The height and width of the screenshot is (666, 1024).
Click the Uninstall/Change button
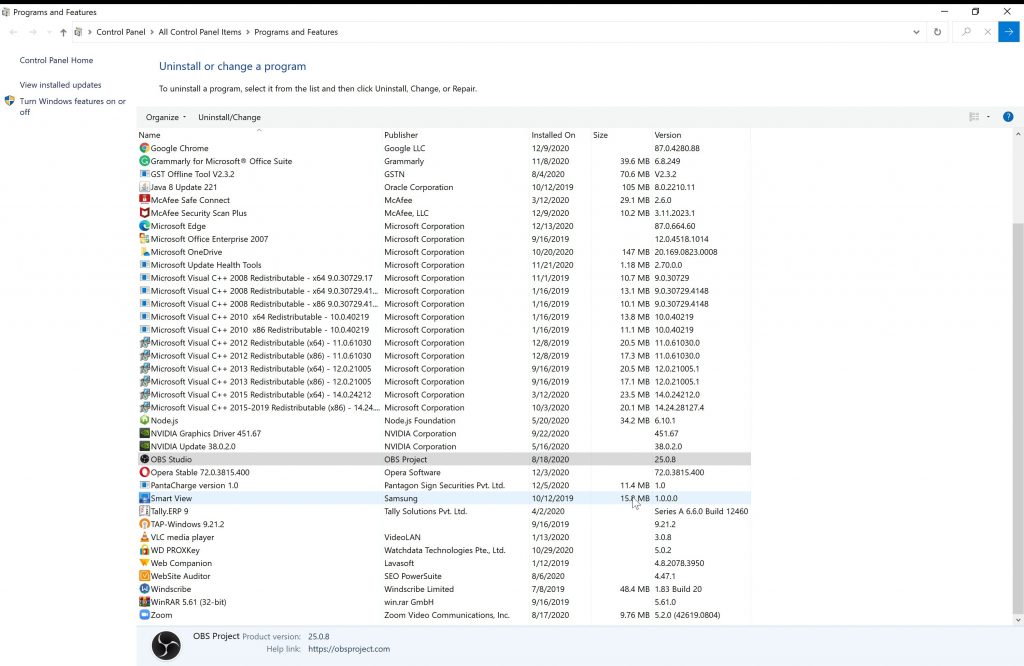click(229, 118)
